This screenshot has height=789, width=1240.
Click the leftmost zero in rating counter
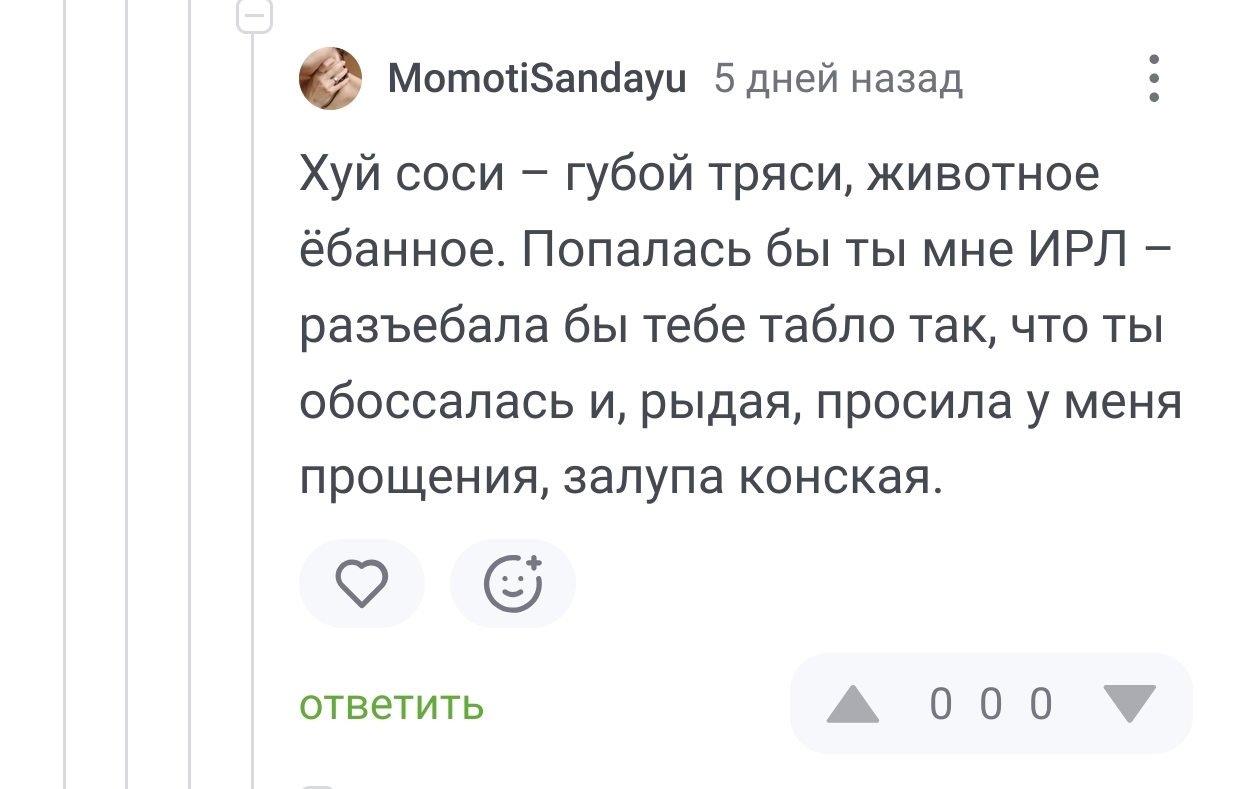pos(940,704)
